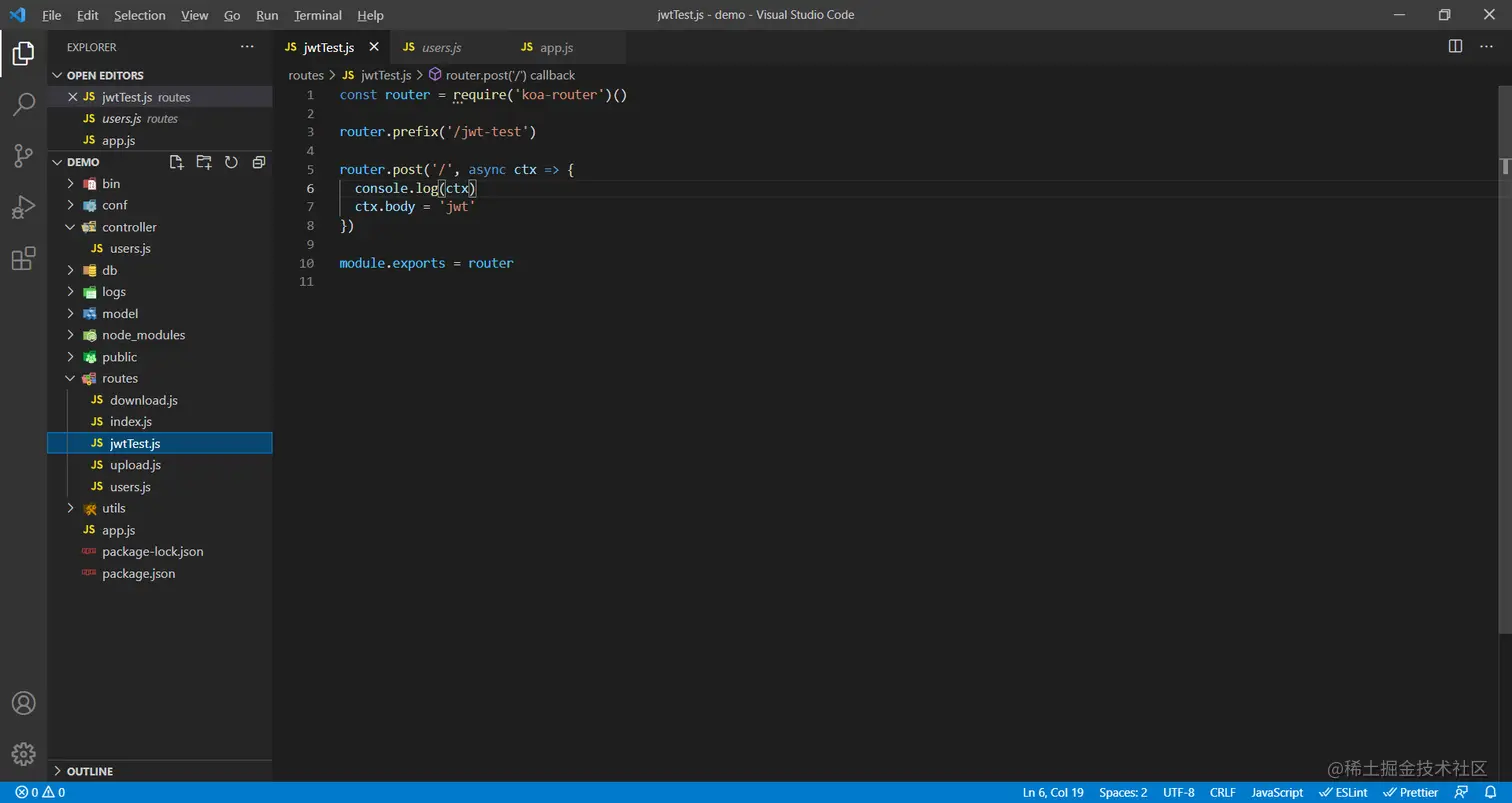Click the router.post('/') callback breadcrumb
The height and width of the screenshot is (803, 1512).
coord(502,75)
